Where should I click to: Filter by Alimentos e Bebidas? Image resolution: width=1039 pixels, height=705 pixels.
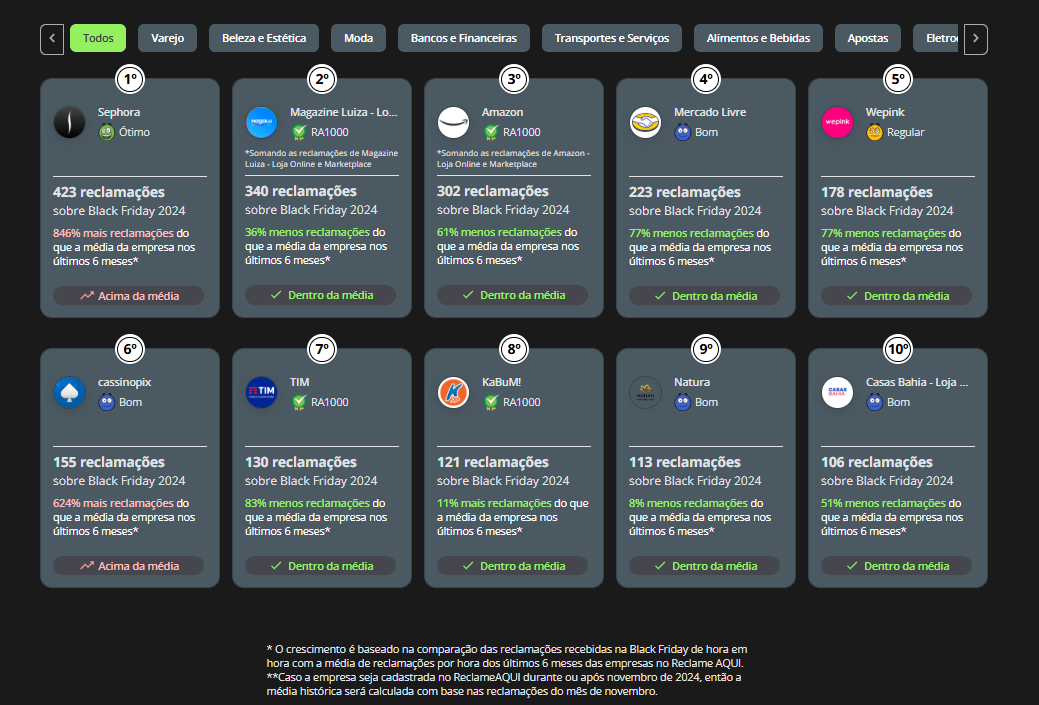(758, 39)
